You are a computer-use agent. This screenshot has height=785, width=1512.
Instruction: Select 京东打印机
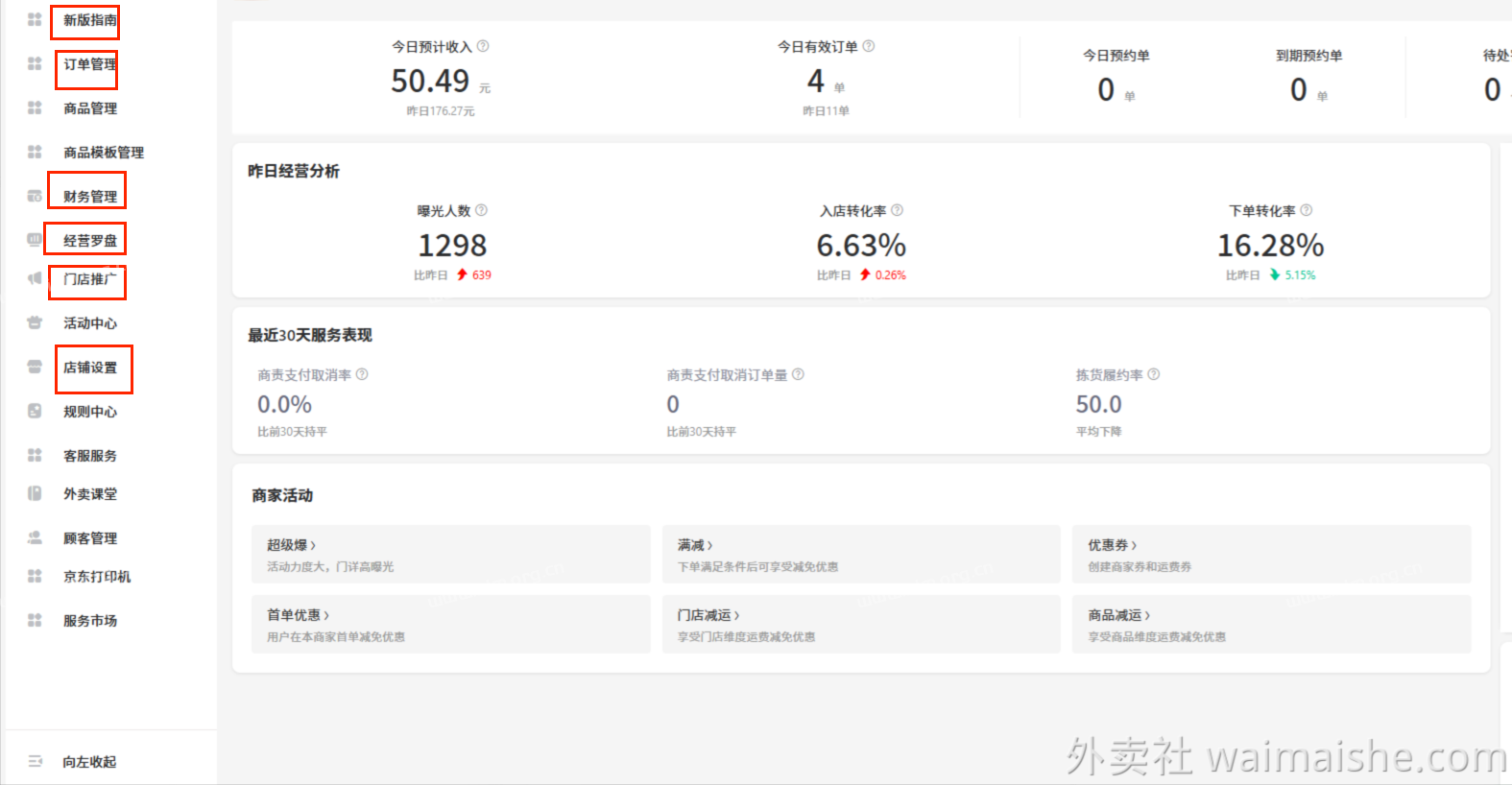(97, 577)
